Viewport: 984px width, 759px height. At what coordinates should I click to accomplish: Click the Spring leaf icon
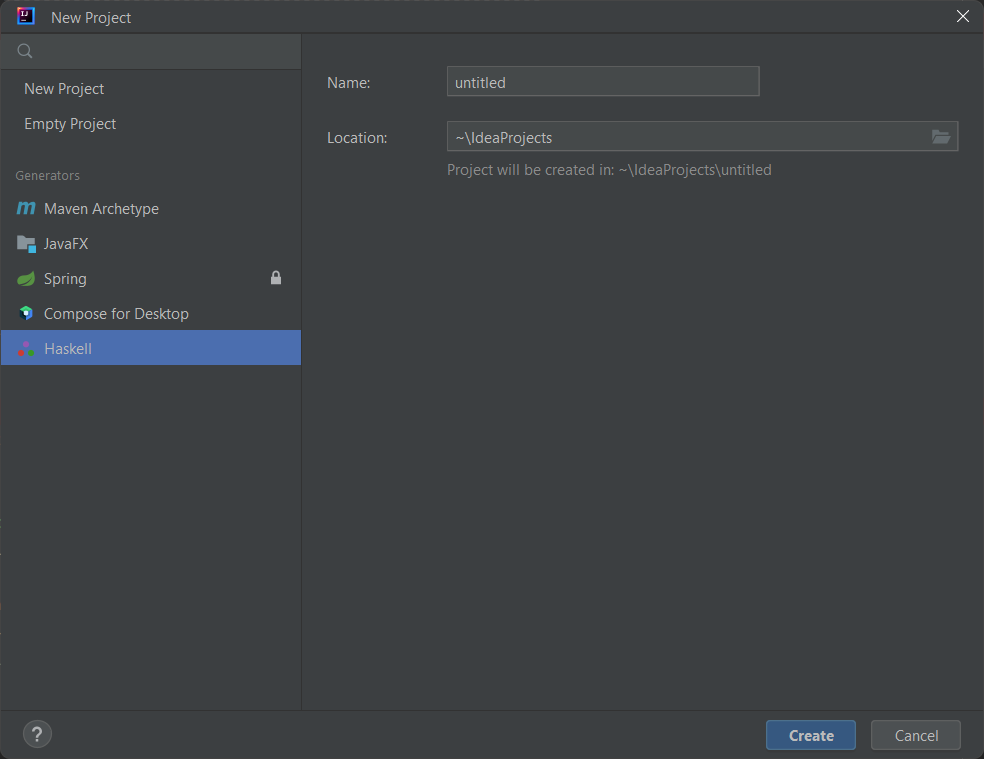[x=26, y=279]
